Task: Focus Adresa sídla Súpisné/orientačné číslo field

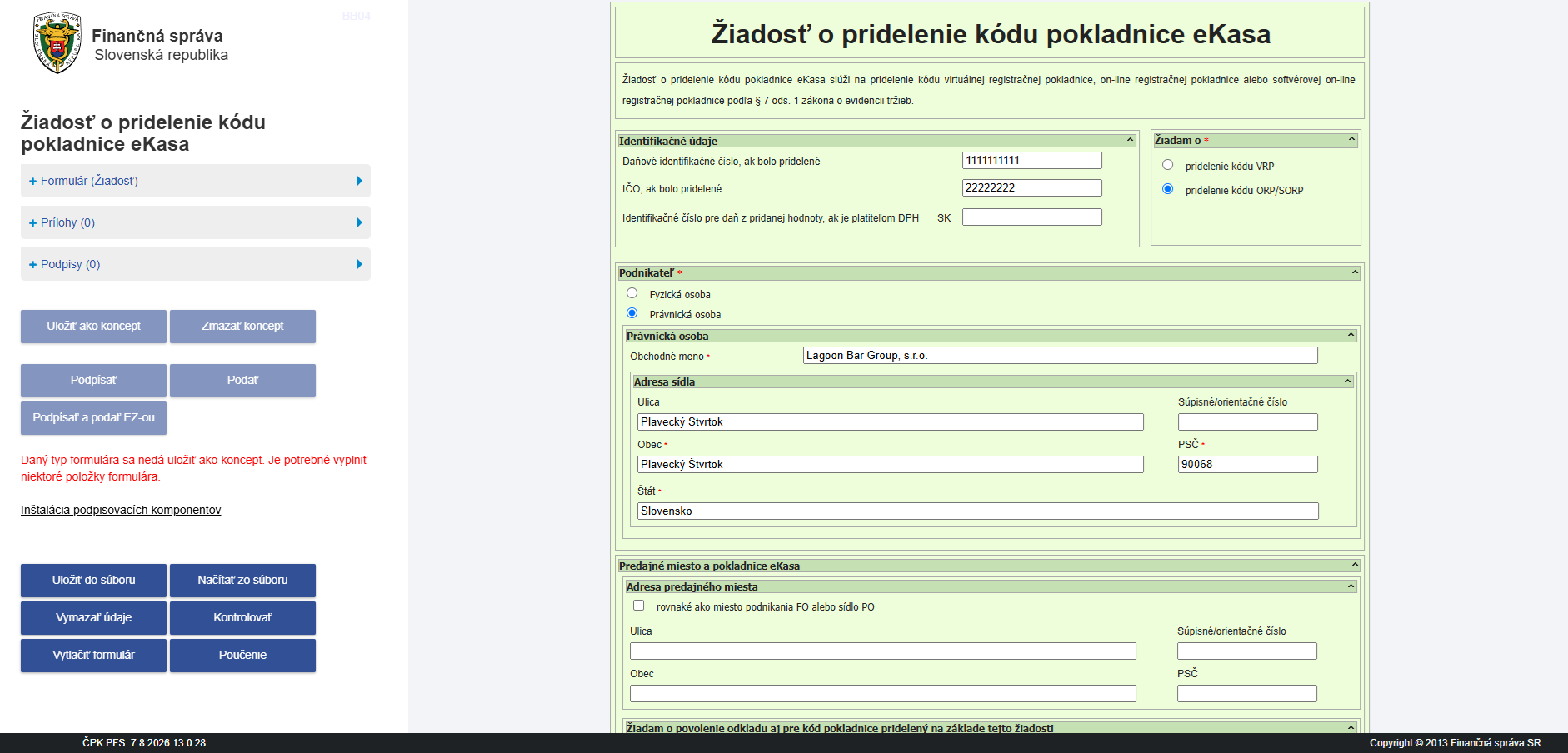Action: [1247, 422]
